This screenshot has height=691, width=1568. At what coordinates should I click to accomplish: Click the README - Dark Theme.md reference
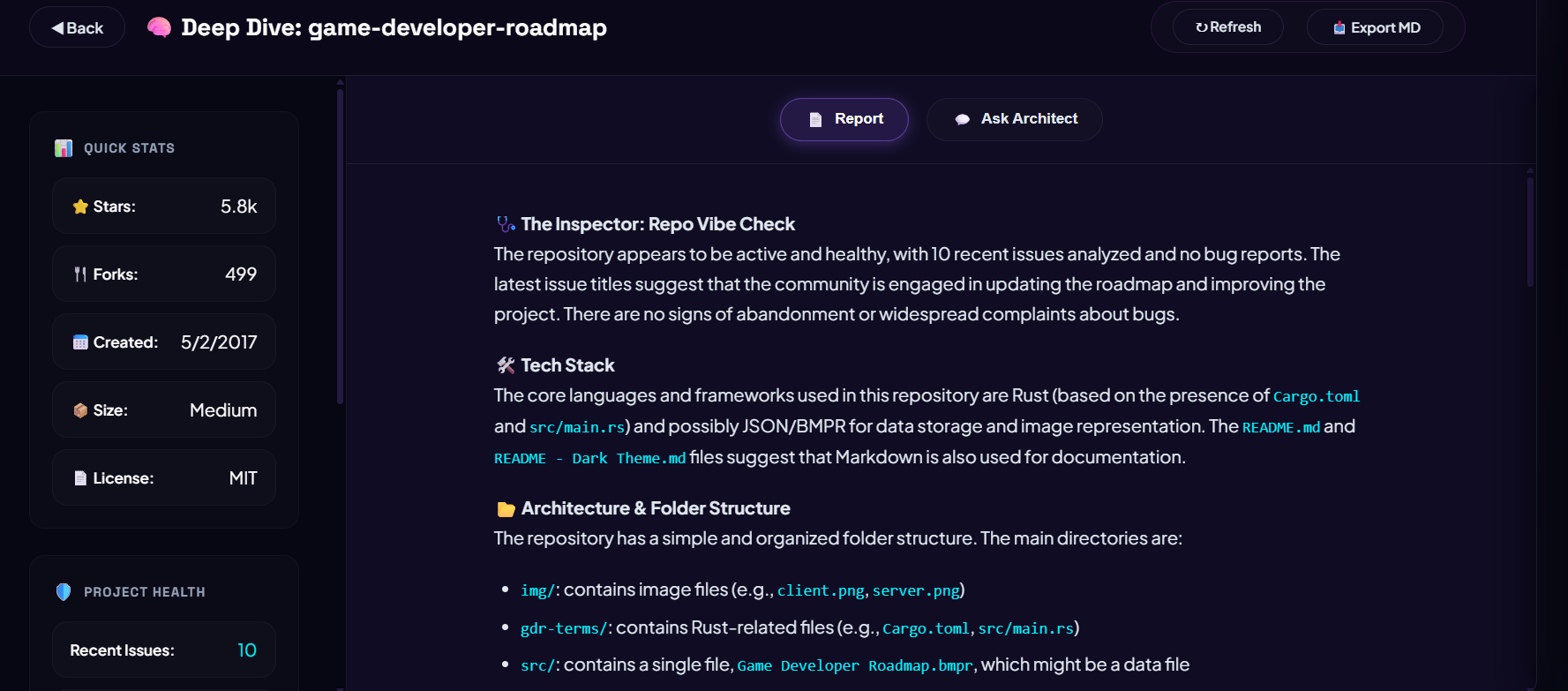[x=589, y=459]
